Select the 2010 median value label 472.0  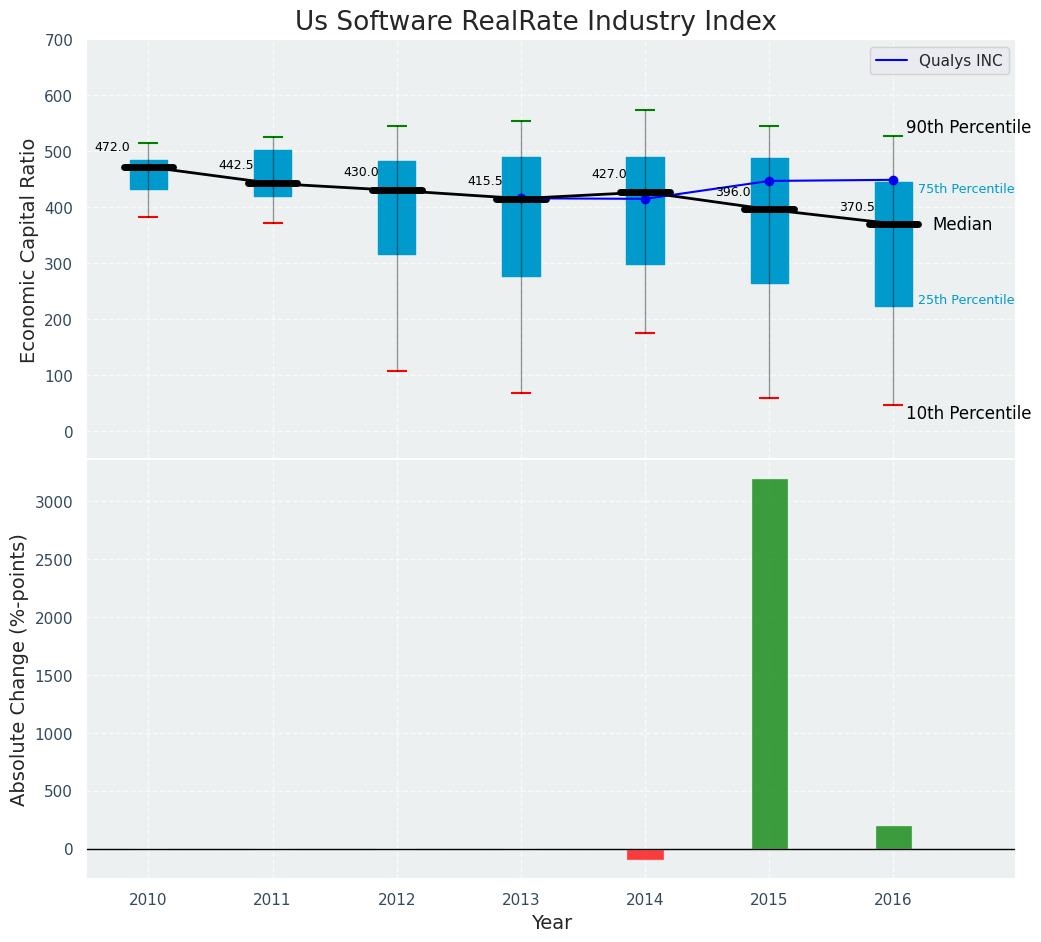(x=112, y=147)
